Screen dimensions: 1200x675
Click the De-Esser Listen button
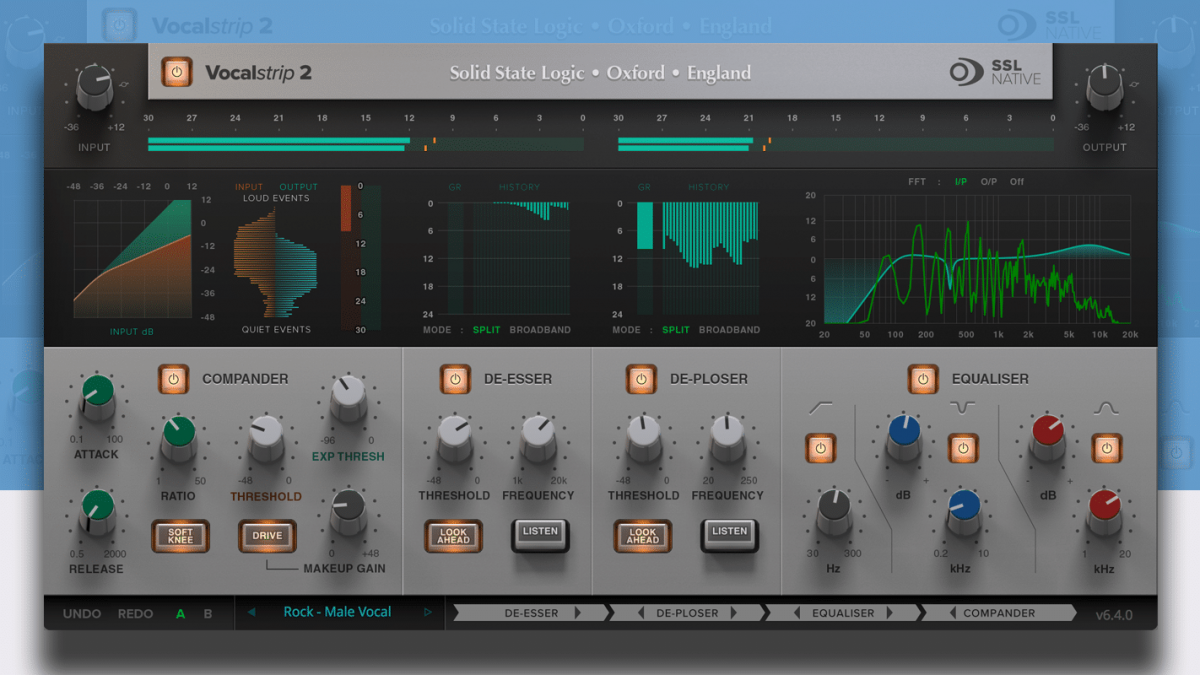pos(540,535)
